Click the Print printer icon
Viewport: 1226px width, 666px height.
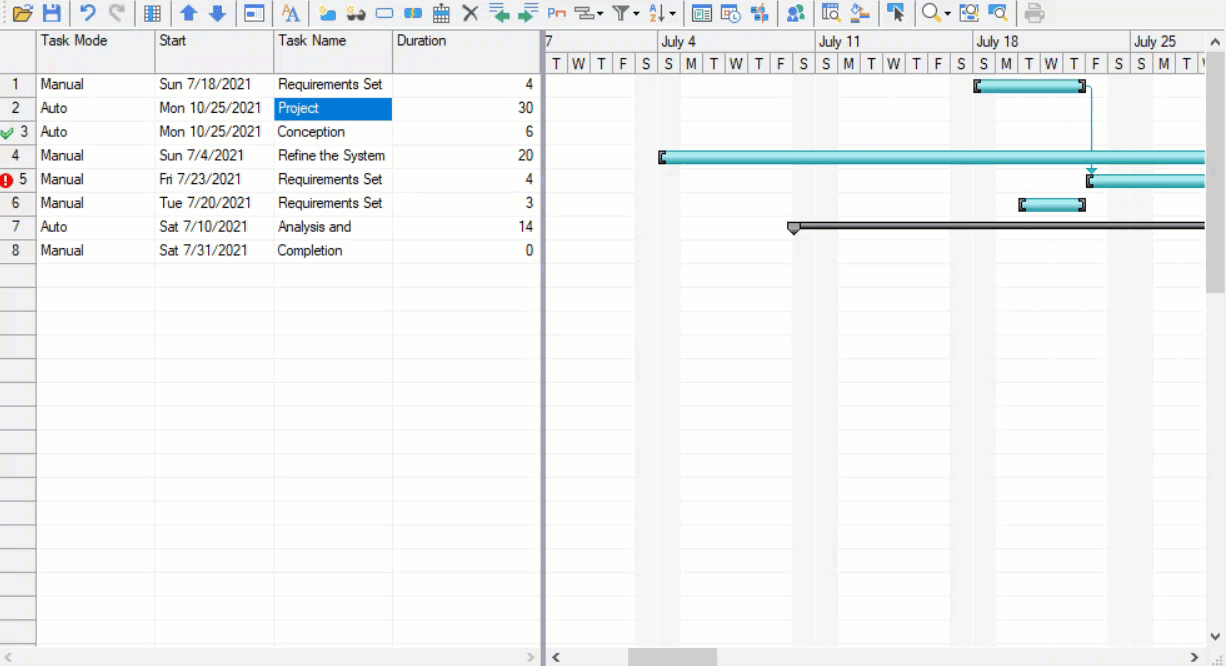pos(1035,13)
